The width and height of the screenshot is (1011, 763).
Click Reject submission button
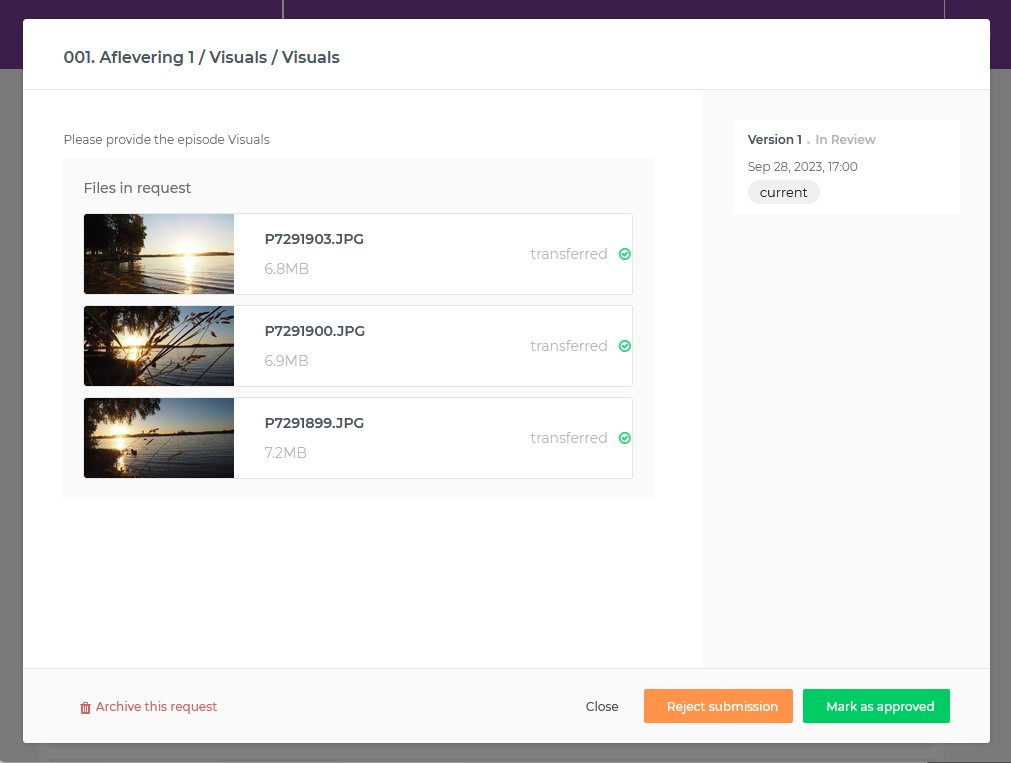[718, 706]
